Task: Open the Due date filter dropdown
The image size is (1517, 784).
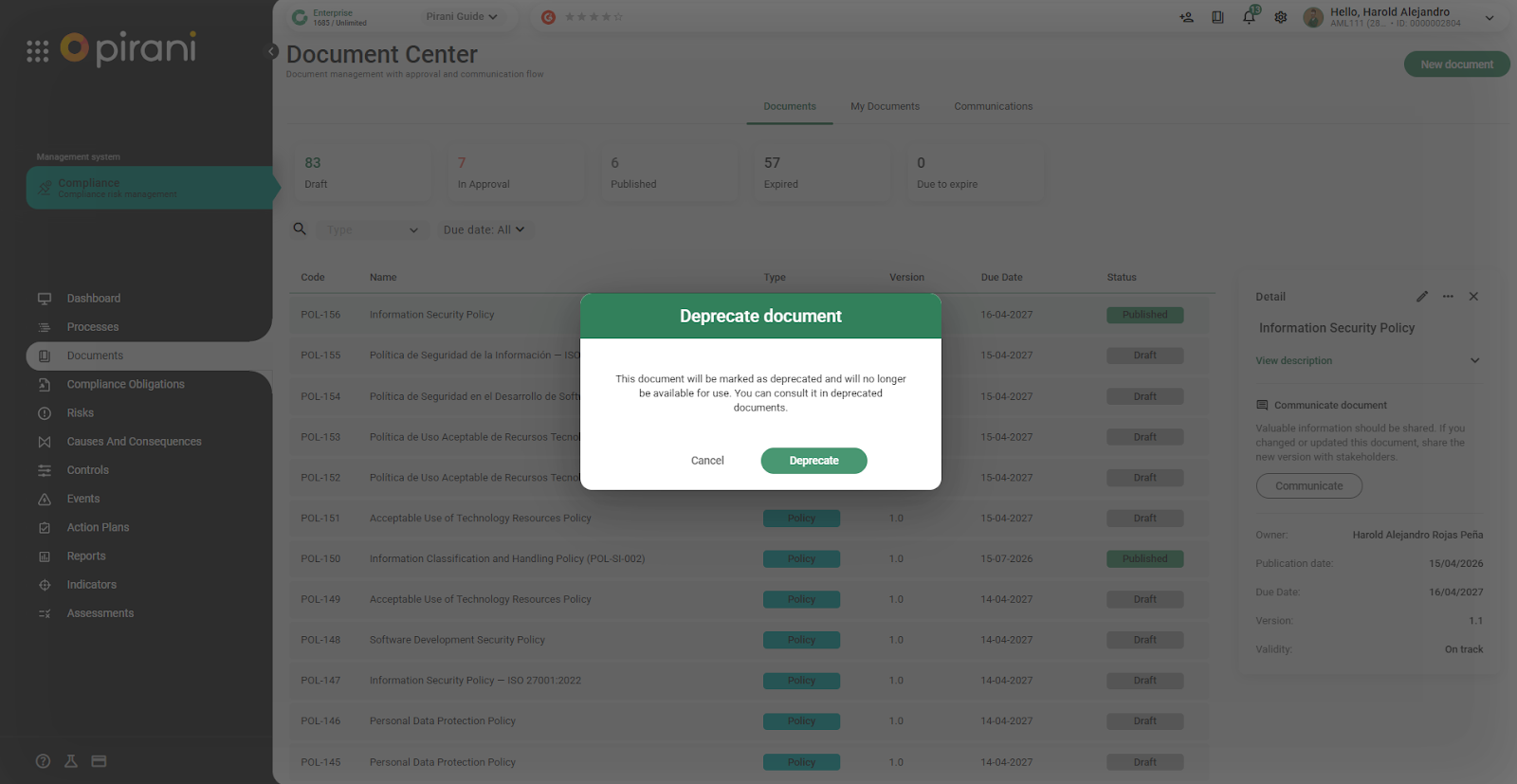Action: coord(484,230)
